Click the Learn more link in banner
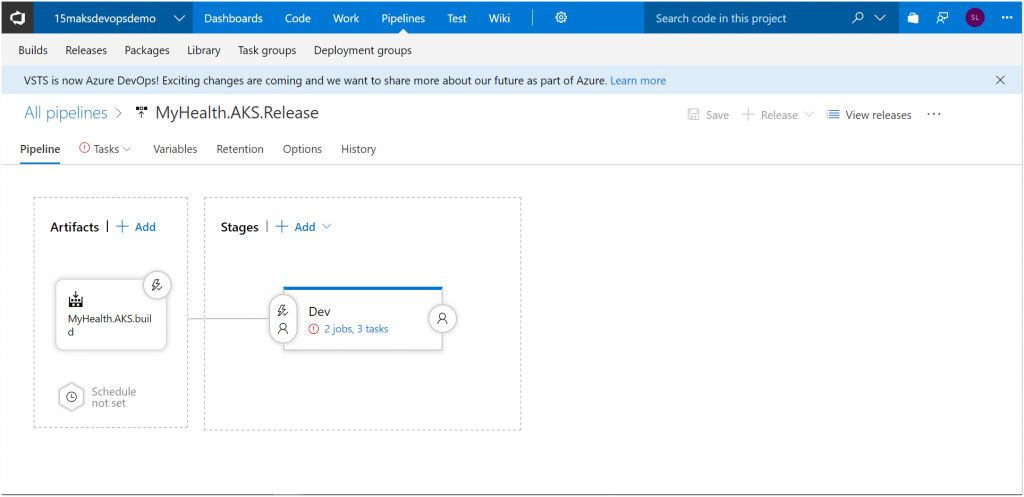 coord(638,81)
